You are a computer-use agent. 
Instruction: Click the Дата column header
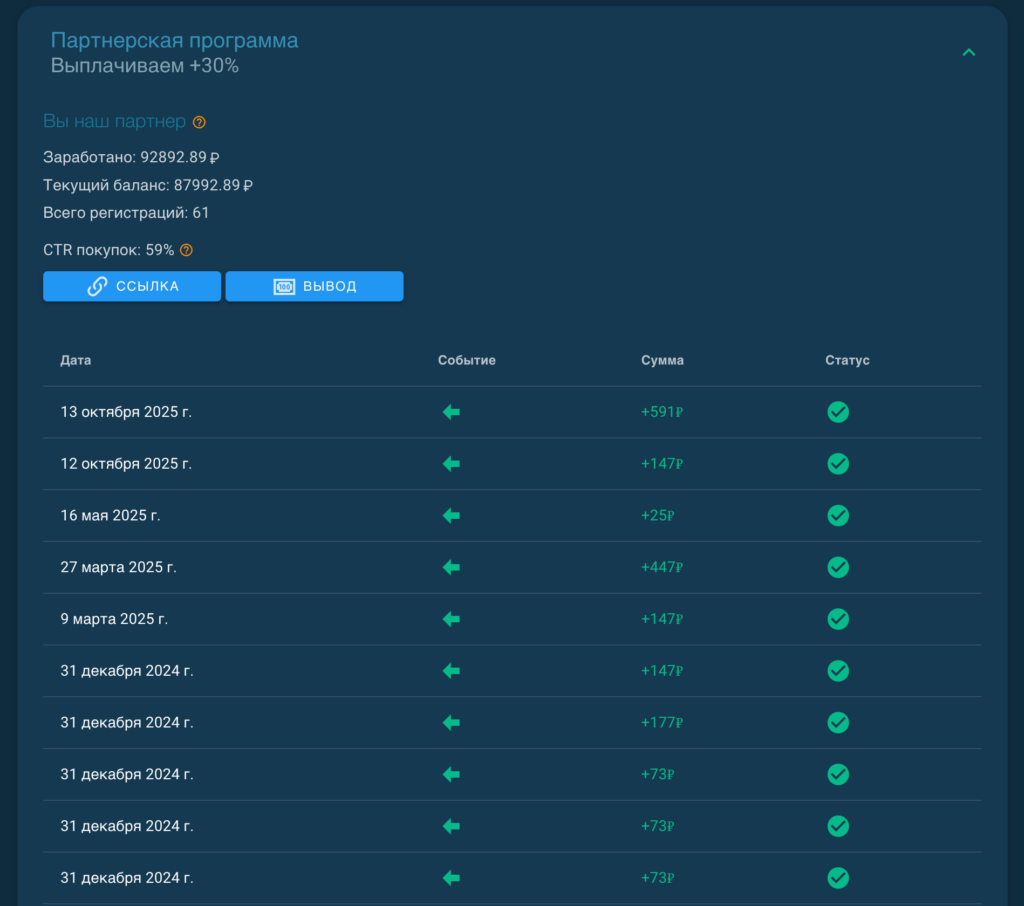click(x=75, y=360)
